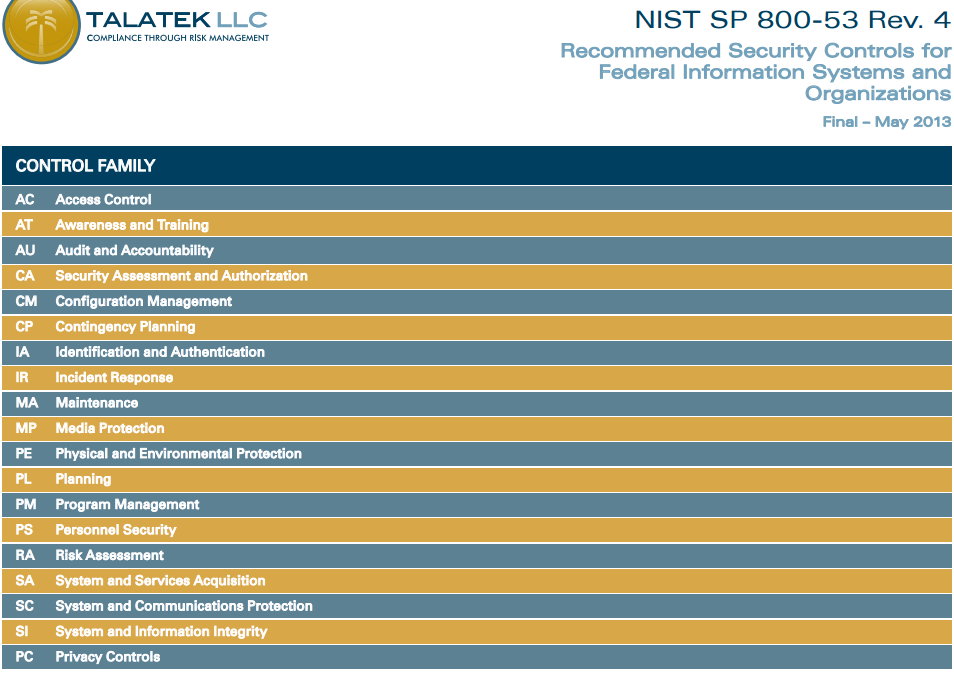
Task: Click the Maintenance control family
Action: pos(96,403)
